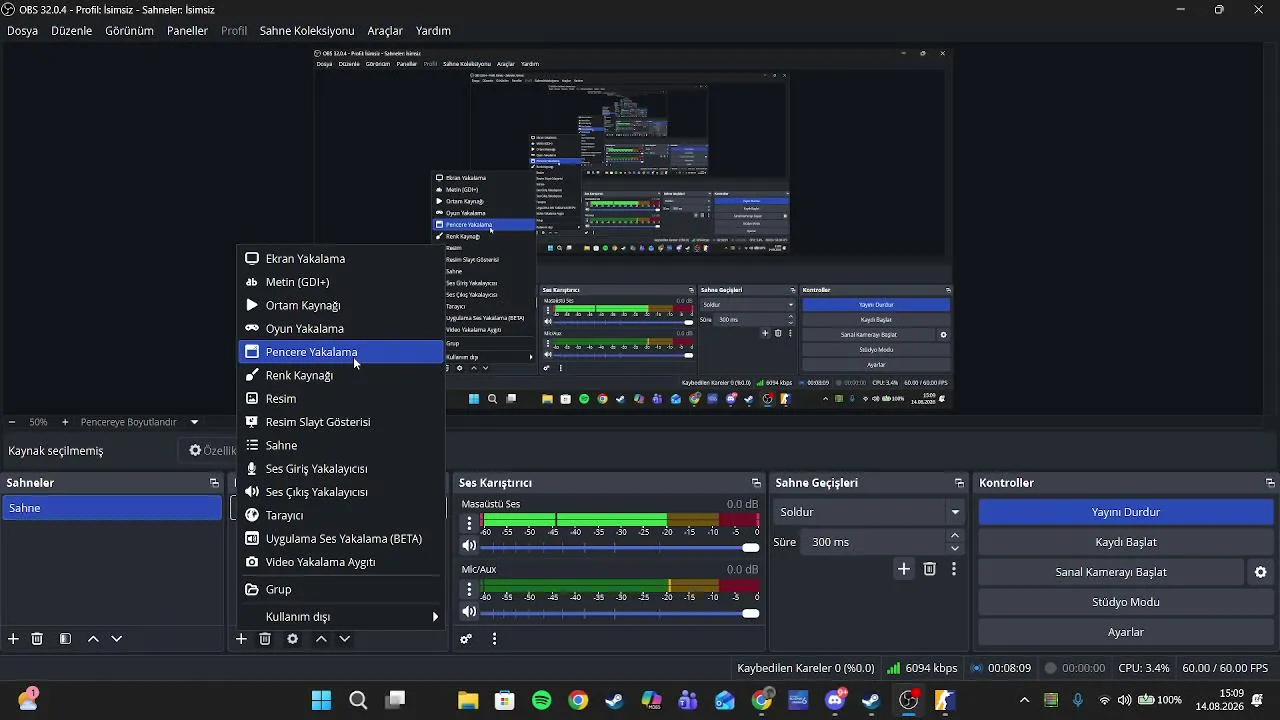Add Video Yakalama Aygıtı source
This screenshot has height=720, width=1280.
click(x=340, y=562)
